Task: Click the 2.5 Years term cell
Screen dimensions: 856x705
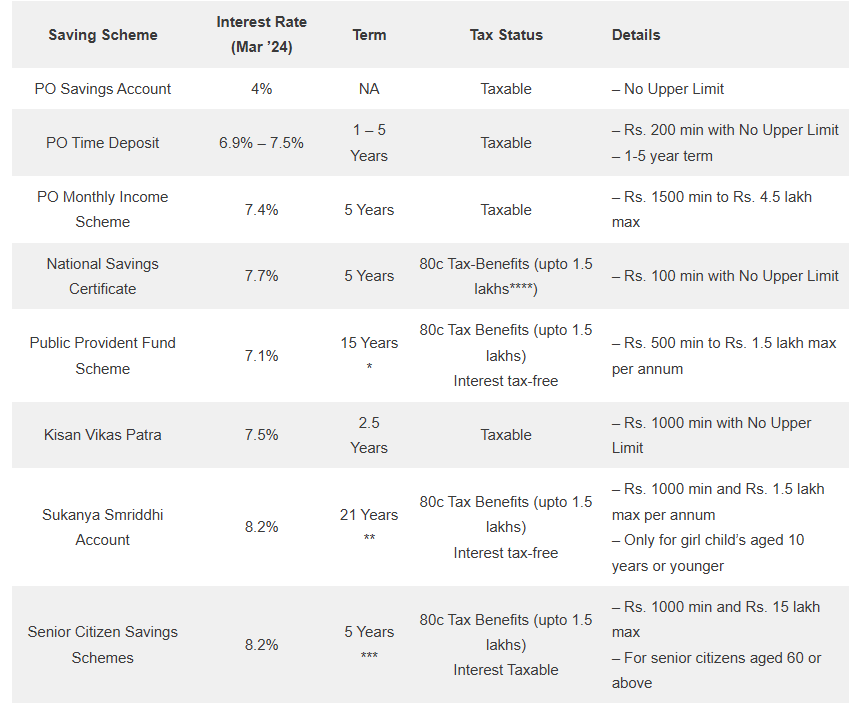Action: (369, 435)
